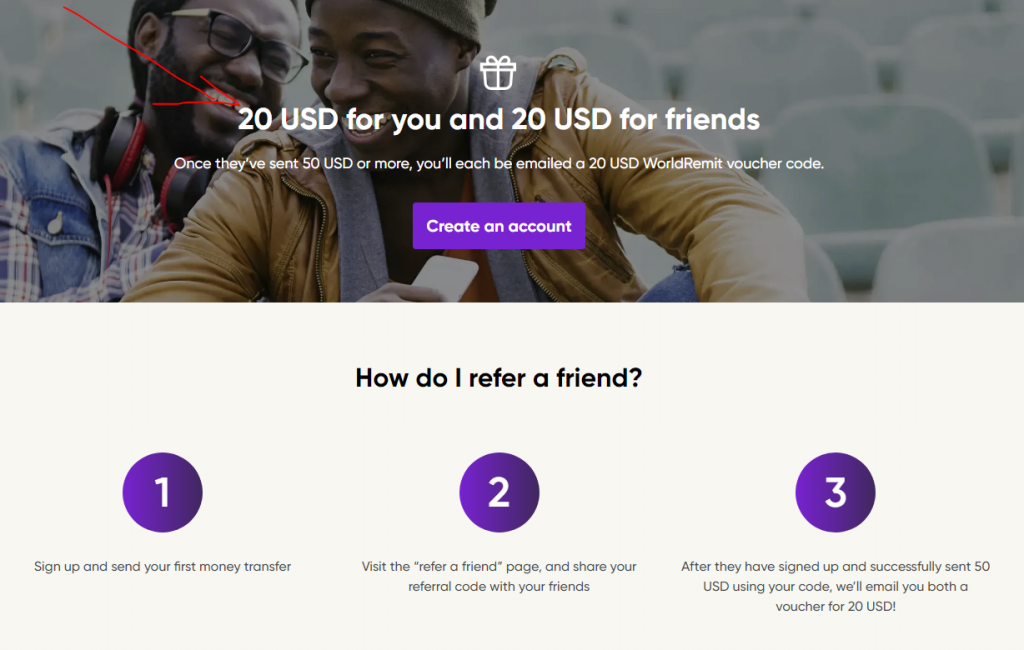Image resolution: width=1024 pixels, height=650 pixels.
Task: Select the purple circle numbered 1
Action: 162,492
